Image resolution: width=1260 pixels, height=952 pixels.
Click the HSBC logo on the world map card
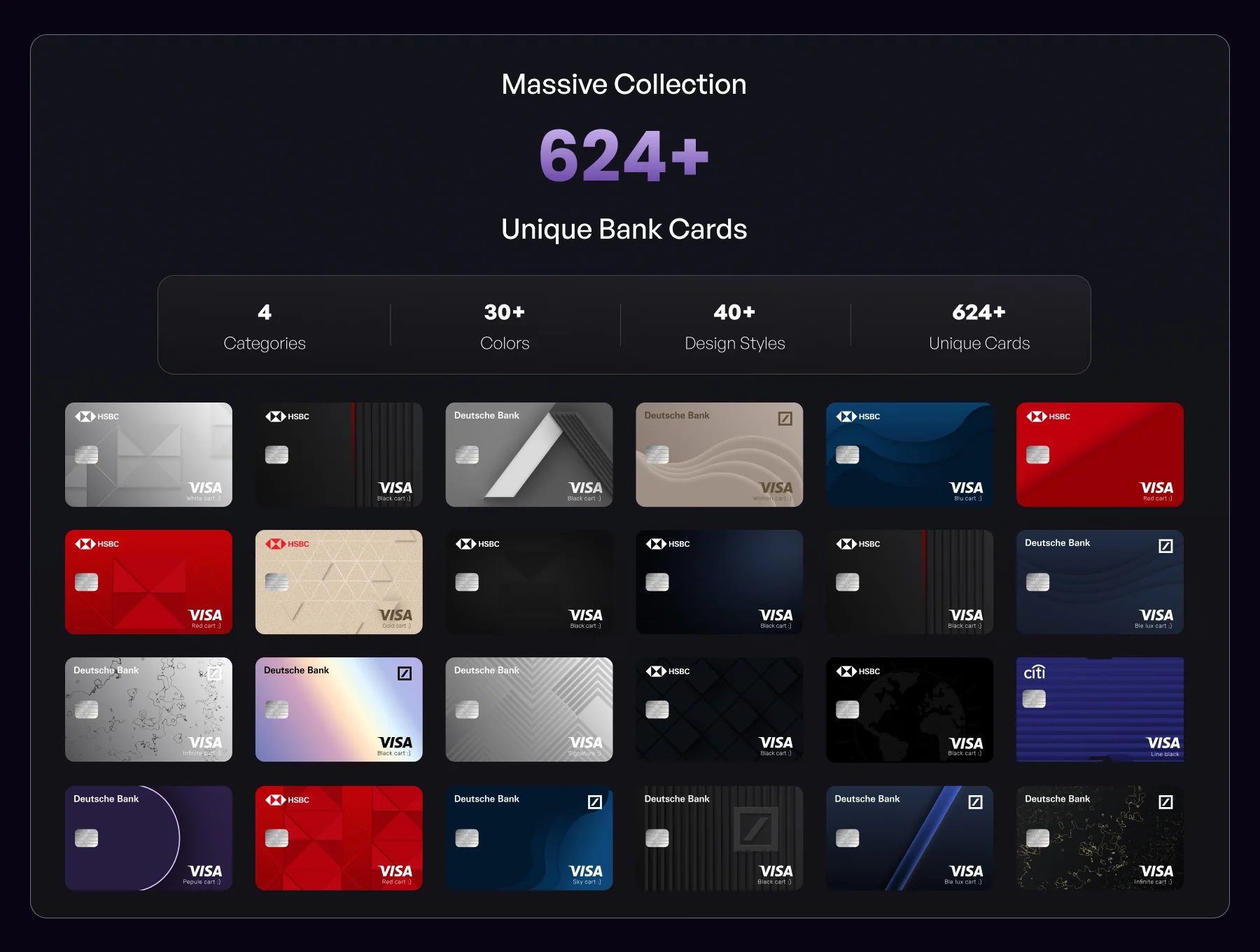[858, 671]
